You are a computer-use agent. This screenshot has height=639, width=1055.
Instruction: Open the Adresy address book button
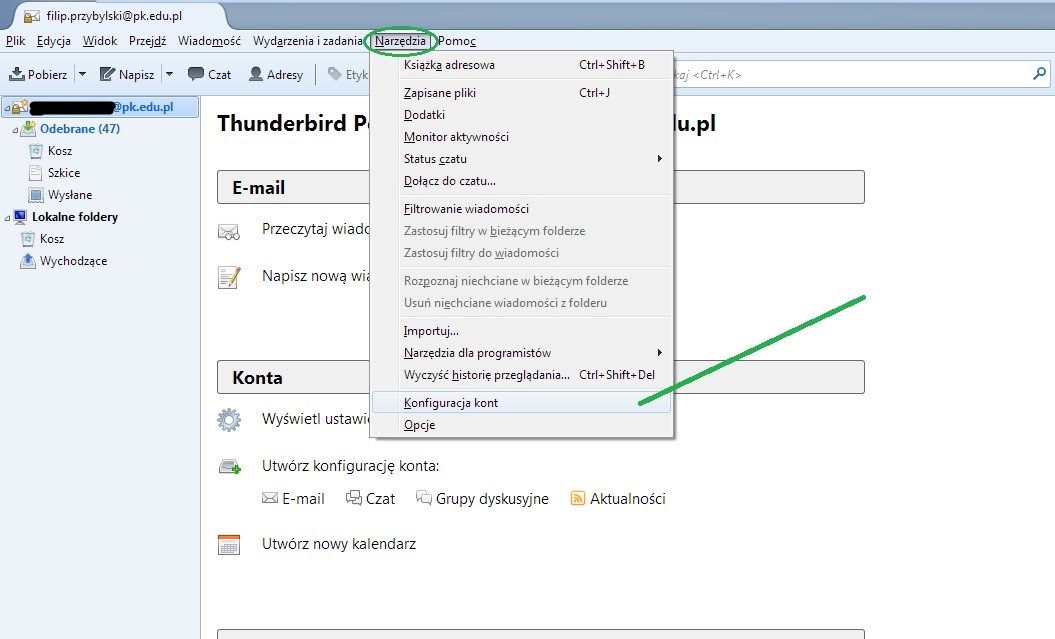[x=275, y=75]
